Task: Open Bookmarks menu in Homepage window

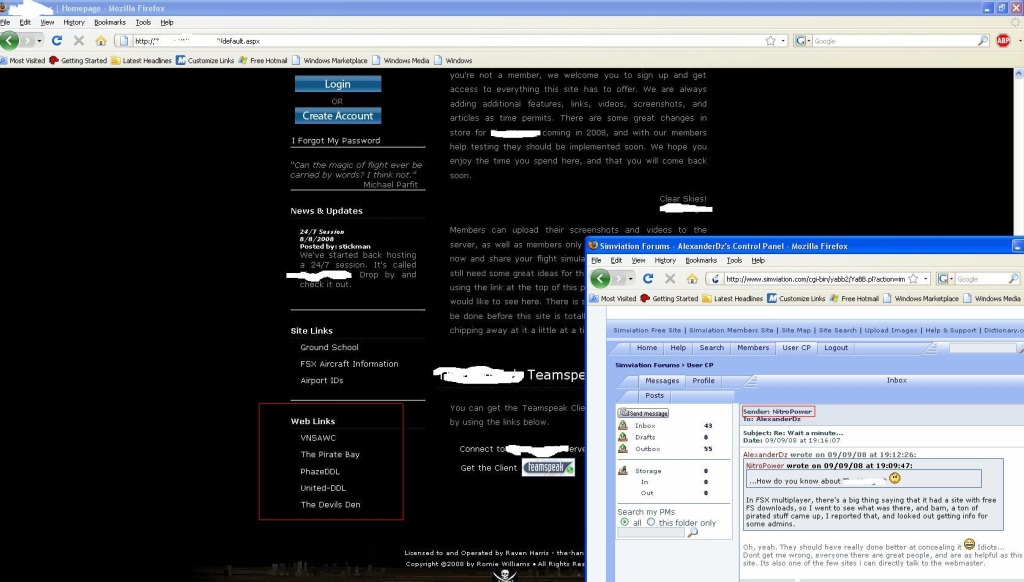Action: point(109,22)
